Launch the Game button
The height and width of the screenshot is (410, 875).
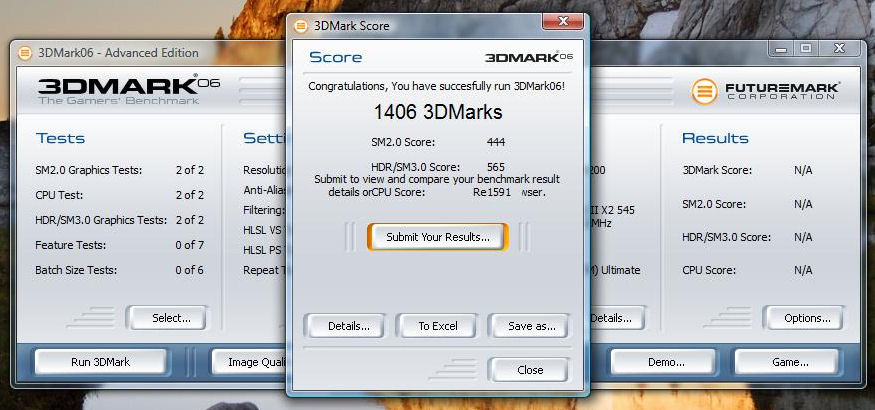[x=786, y=362]
